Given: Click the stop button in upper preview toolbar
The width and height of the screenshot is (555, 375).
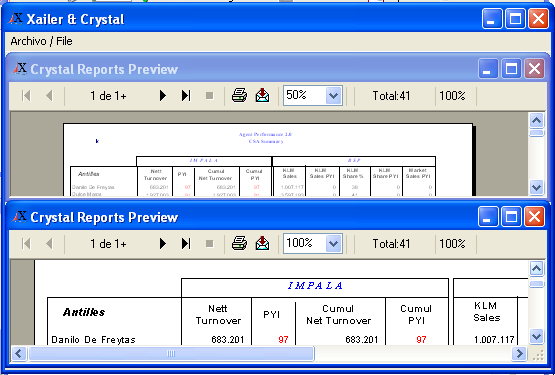Looking at the screenshot, I should click(x=210, y=96).
